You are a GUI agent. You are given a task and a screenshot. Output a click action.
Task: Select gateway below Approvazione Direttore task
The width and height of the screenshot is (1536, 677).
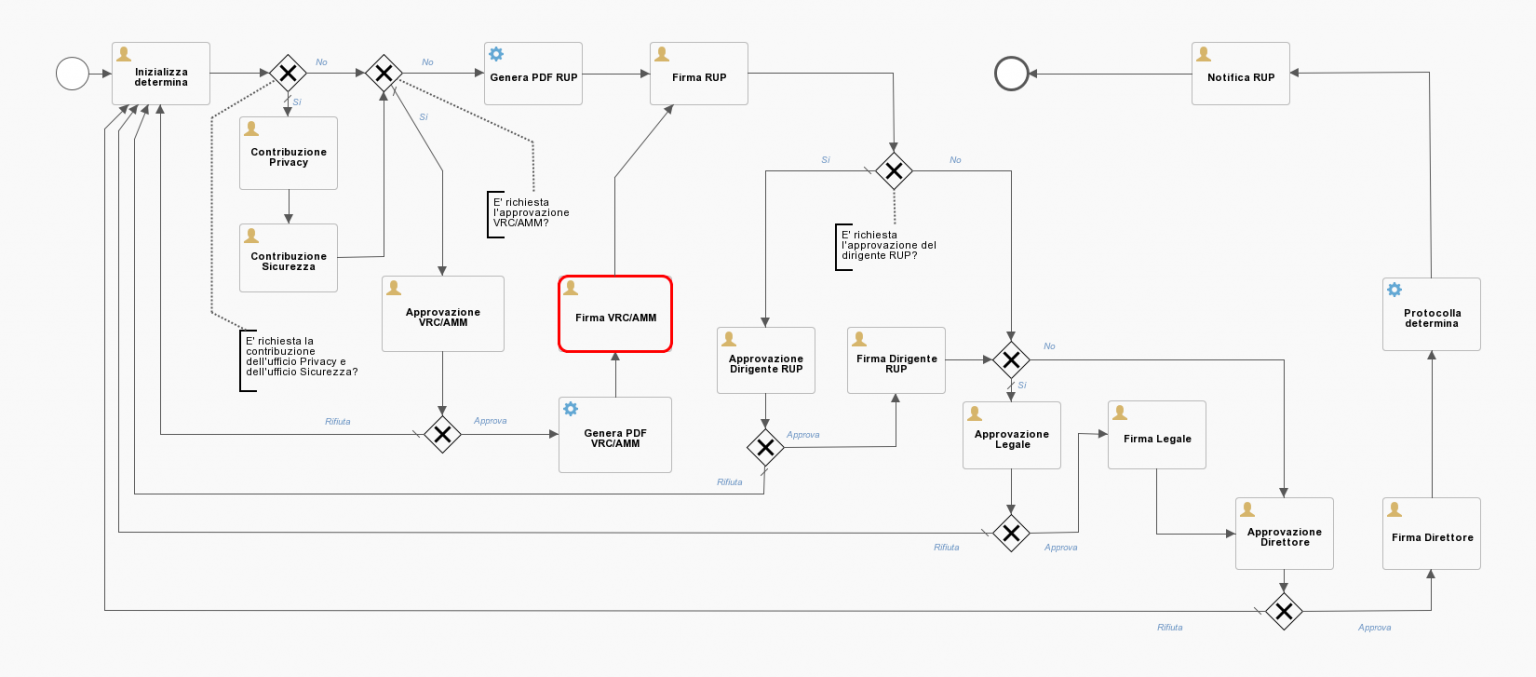(x=1284, y=610)
